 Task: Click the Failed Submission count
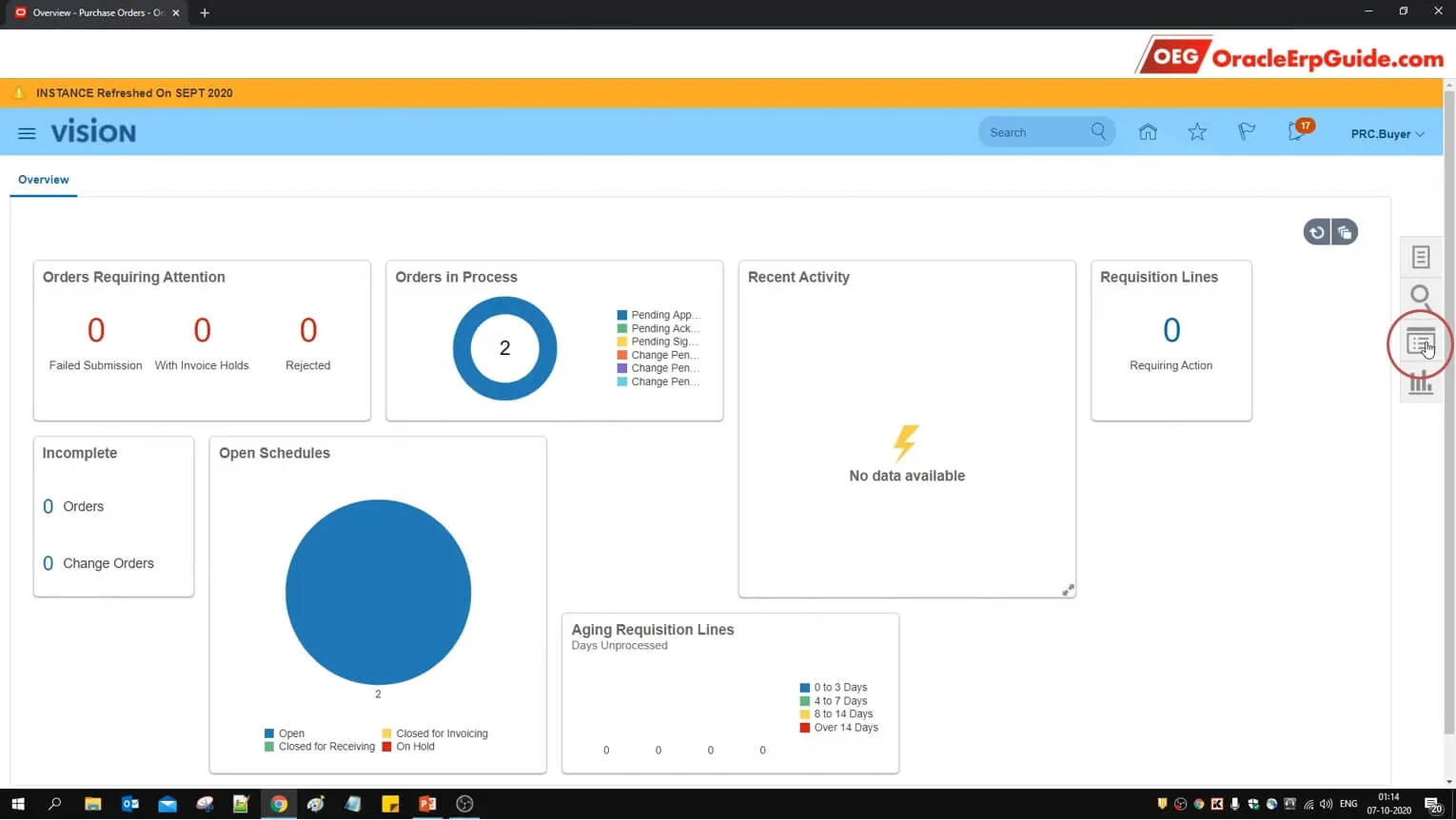tap(96, 330)
